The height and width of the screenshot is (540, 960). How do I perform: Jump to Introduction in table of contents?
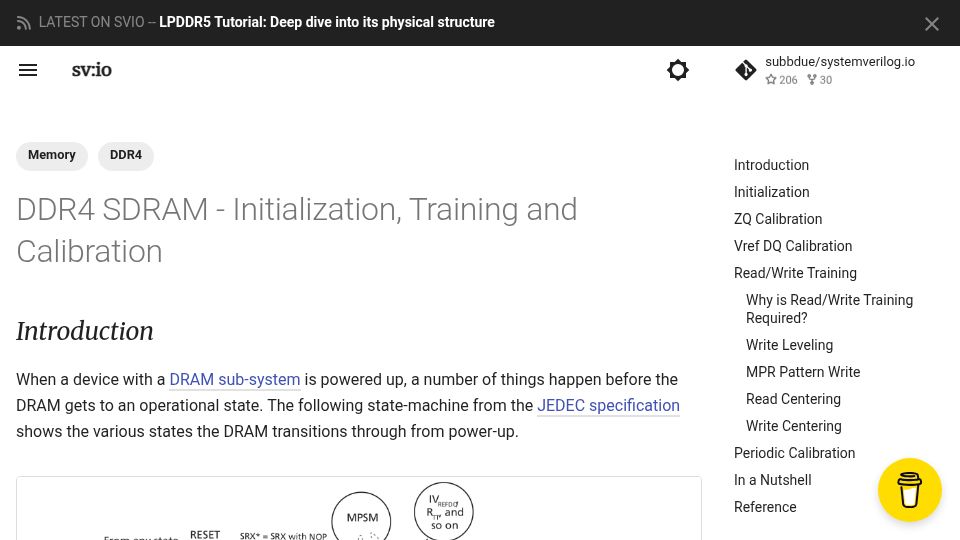[771, 165]
